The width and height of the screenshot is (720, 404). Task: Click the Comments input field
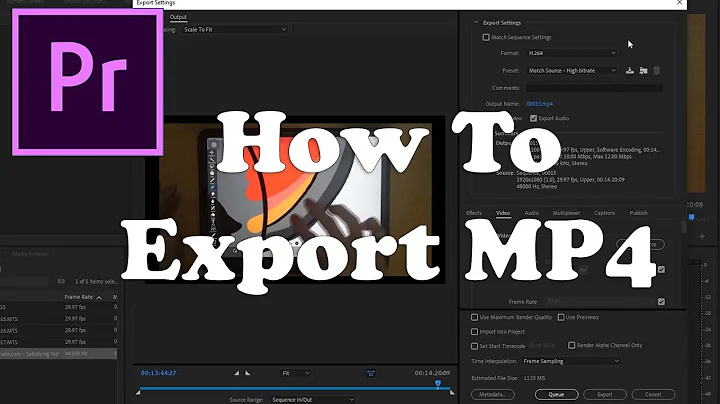click(594, 88)
